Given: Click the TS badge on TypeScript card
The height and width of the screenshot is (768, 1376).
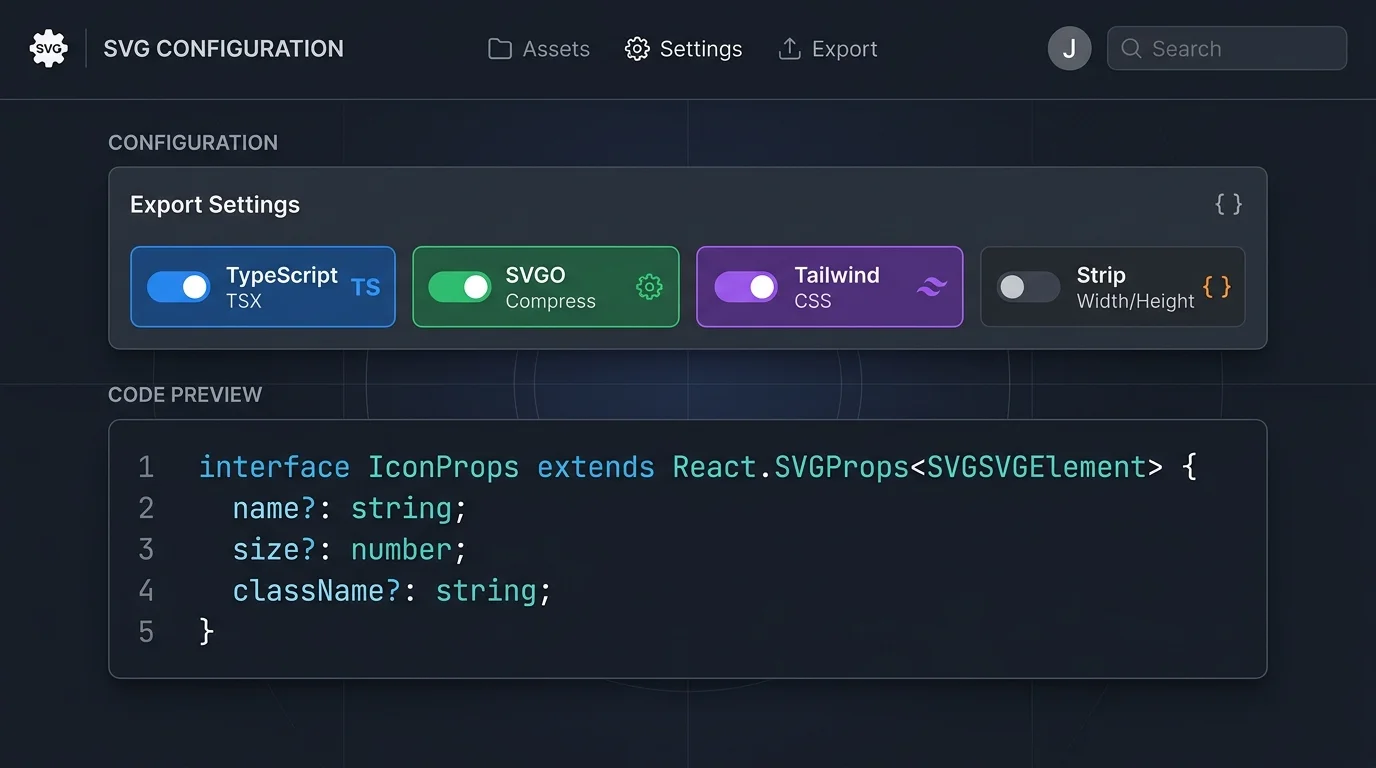Looking at the screenshot, I should coord(367,287).
